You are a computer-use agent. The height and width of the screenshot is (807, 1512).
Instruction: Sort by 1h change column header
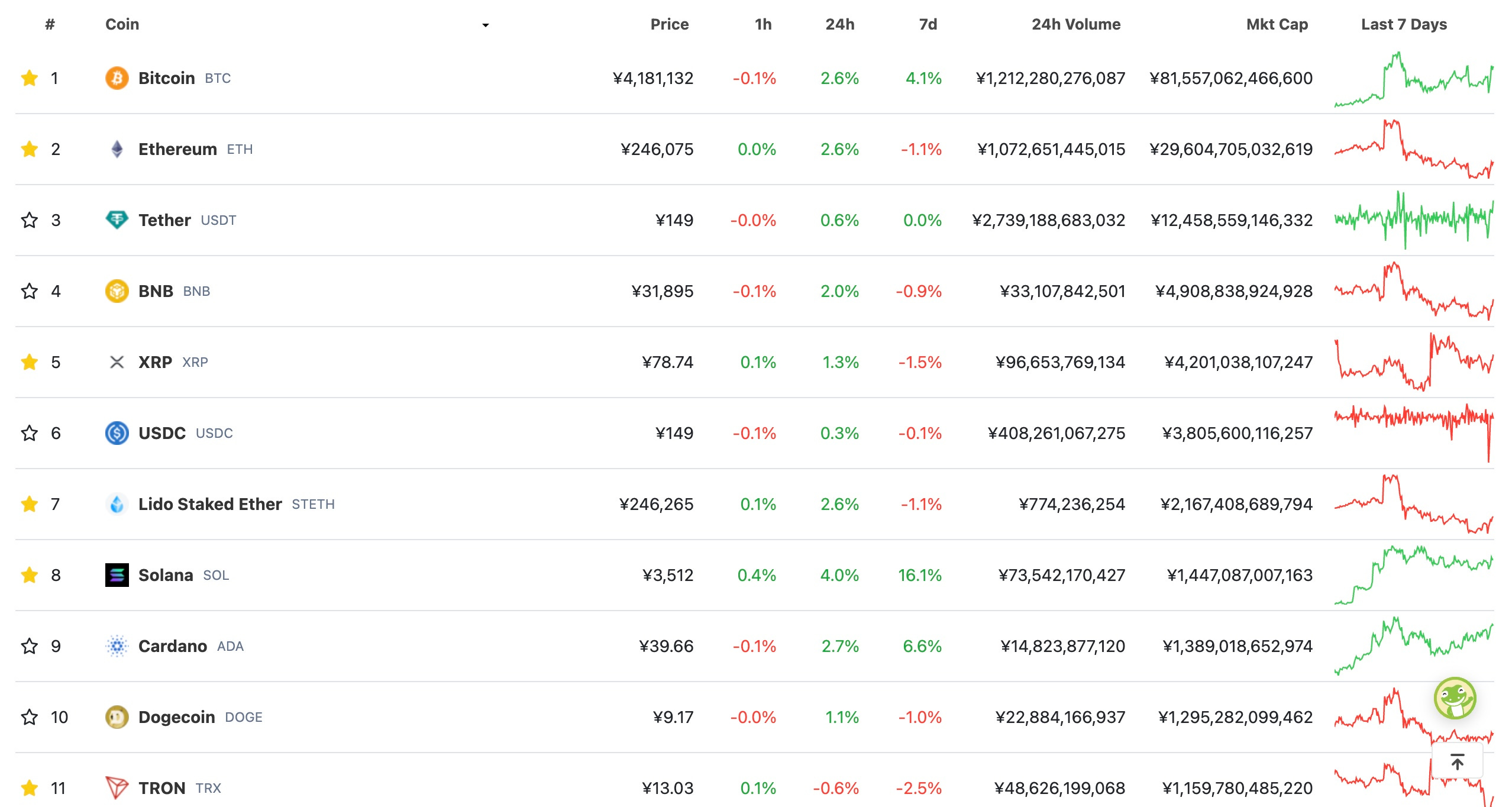[x=763, y=24]
